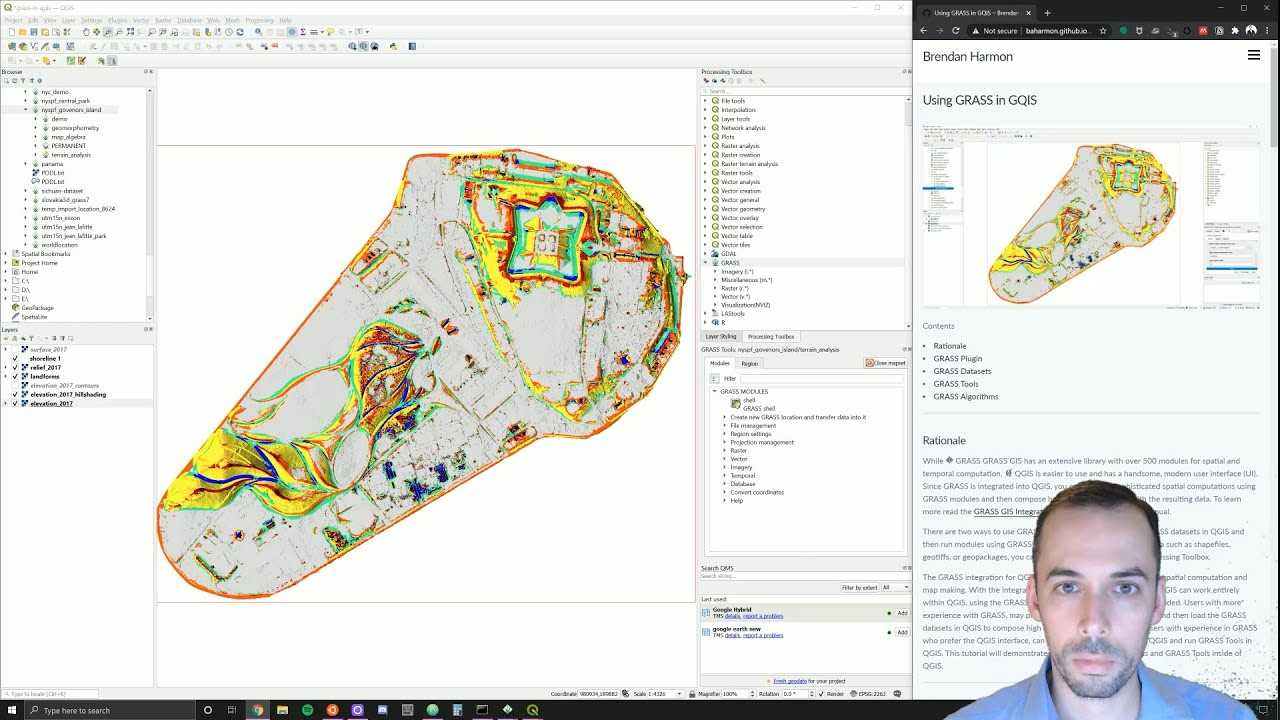Click the Type to locate search field
Screen dimensions: 1280x720
pos(52,694)
